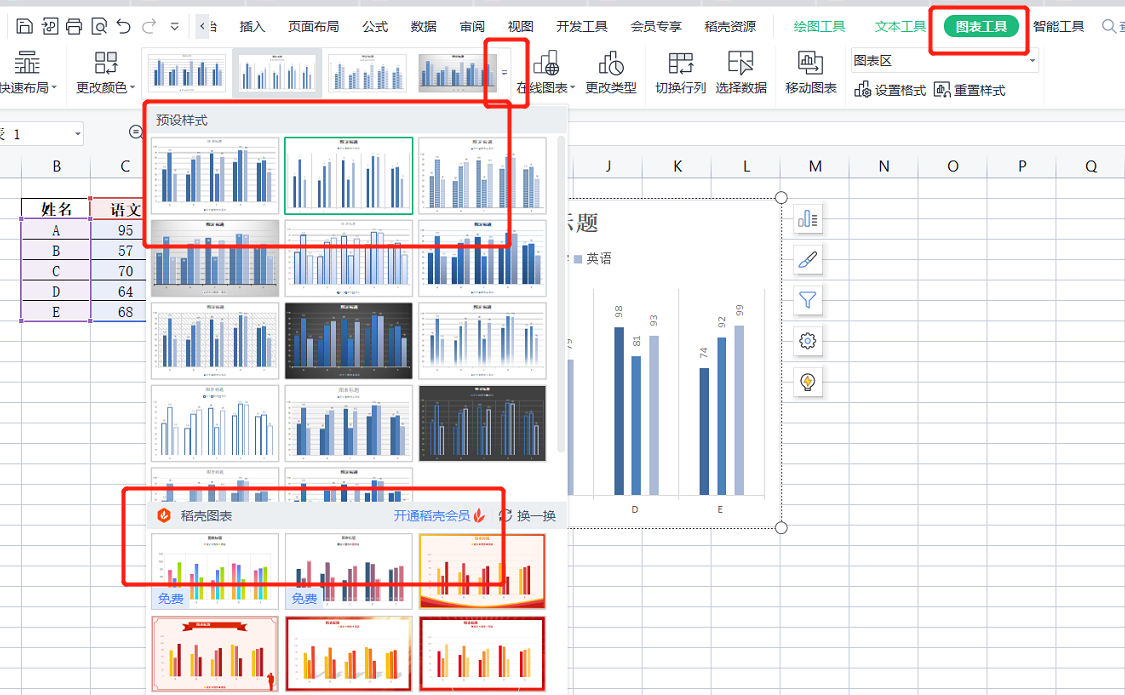
Task: Select column header M
Action: (815, 166)
